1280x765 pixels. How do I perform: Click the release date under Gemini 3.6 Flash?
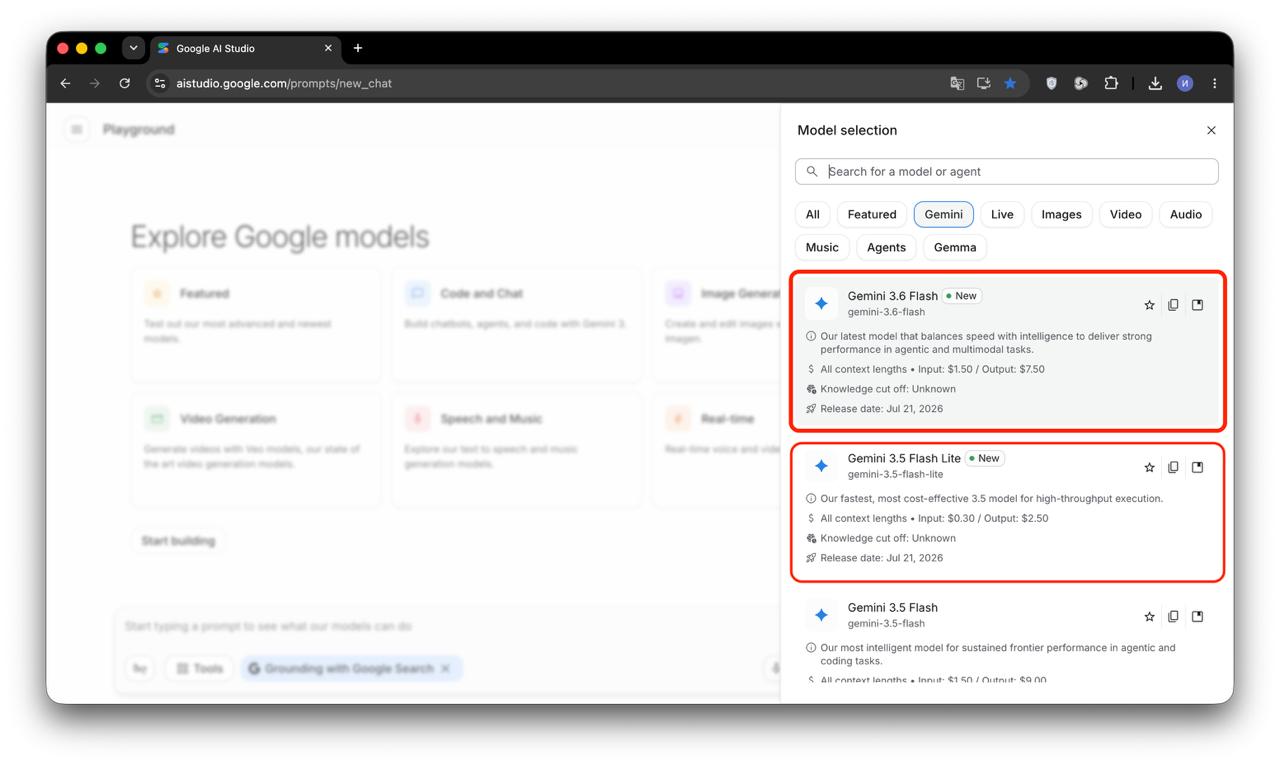coord(881,408)
